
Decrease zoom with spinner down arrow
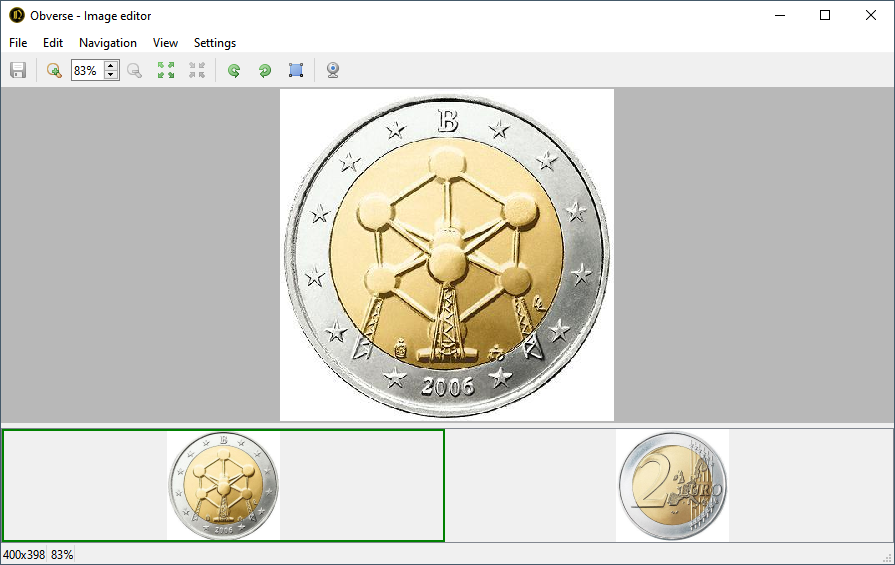coord(111,75)
